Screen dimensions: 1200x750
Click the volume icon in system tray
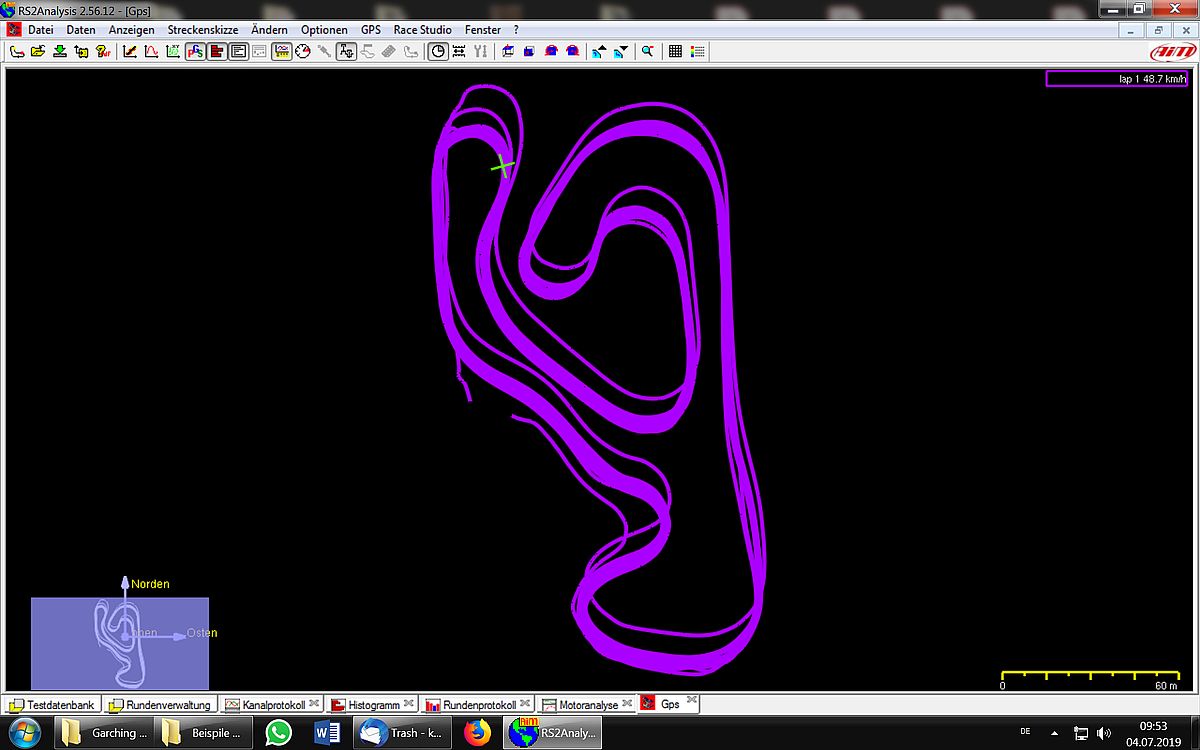[1105, 733]
